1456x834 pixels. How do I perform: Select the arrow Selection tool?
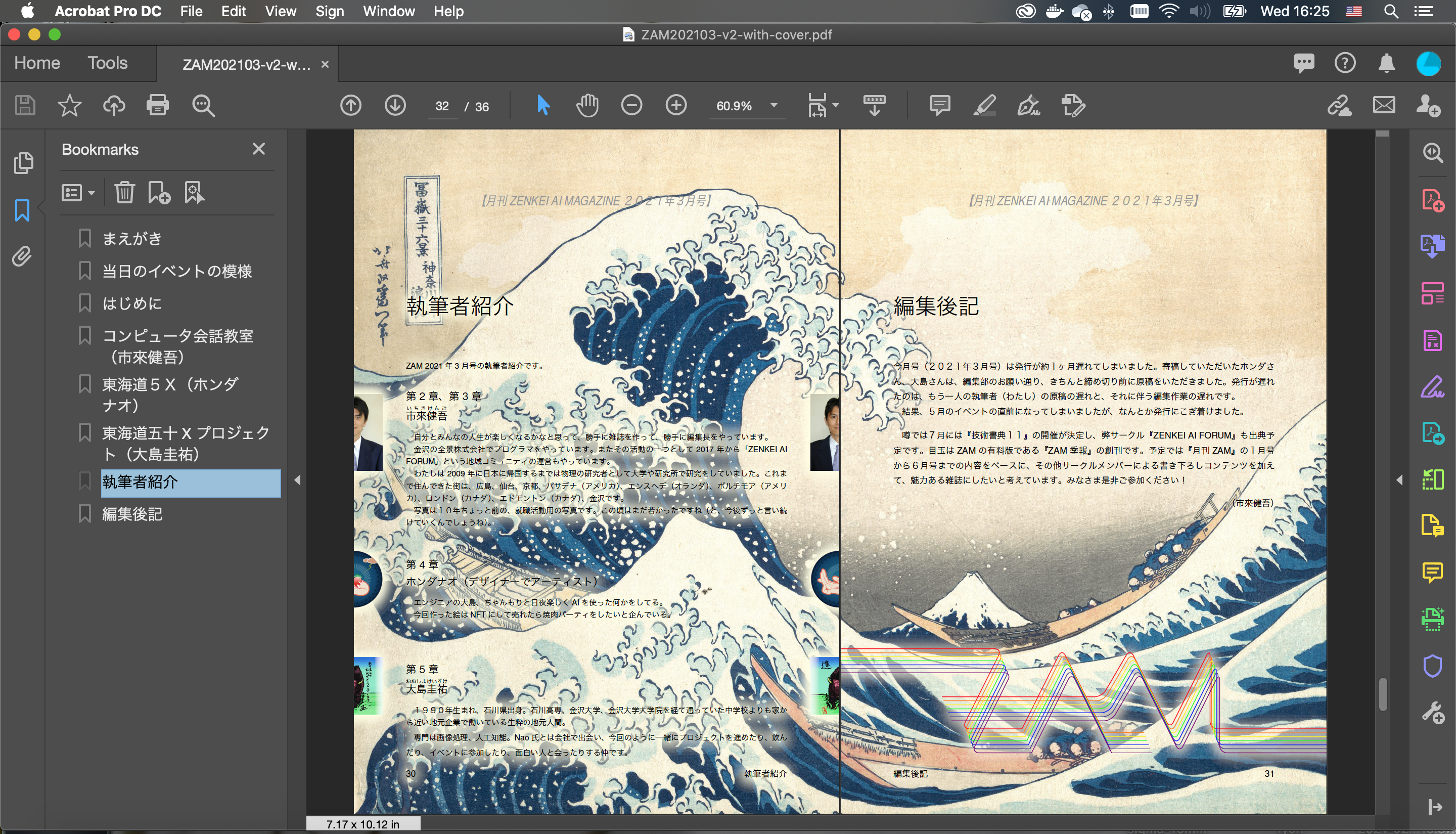[x=543, y=105]
